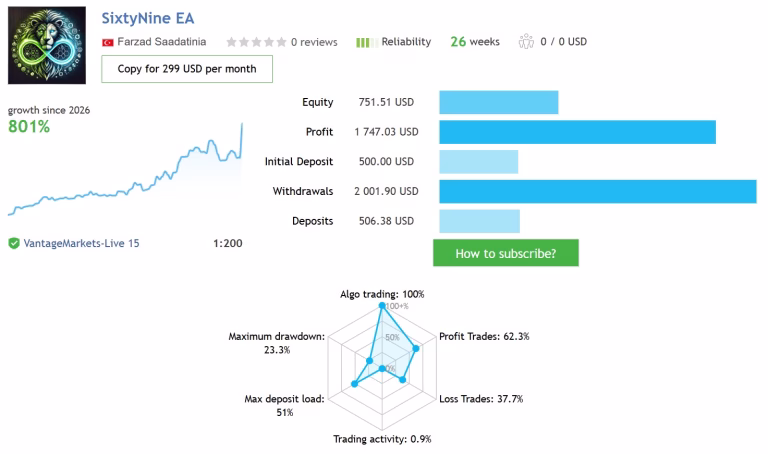Click Copy for 299 USD per month

[187, 69]
